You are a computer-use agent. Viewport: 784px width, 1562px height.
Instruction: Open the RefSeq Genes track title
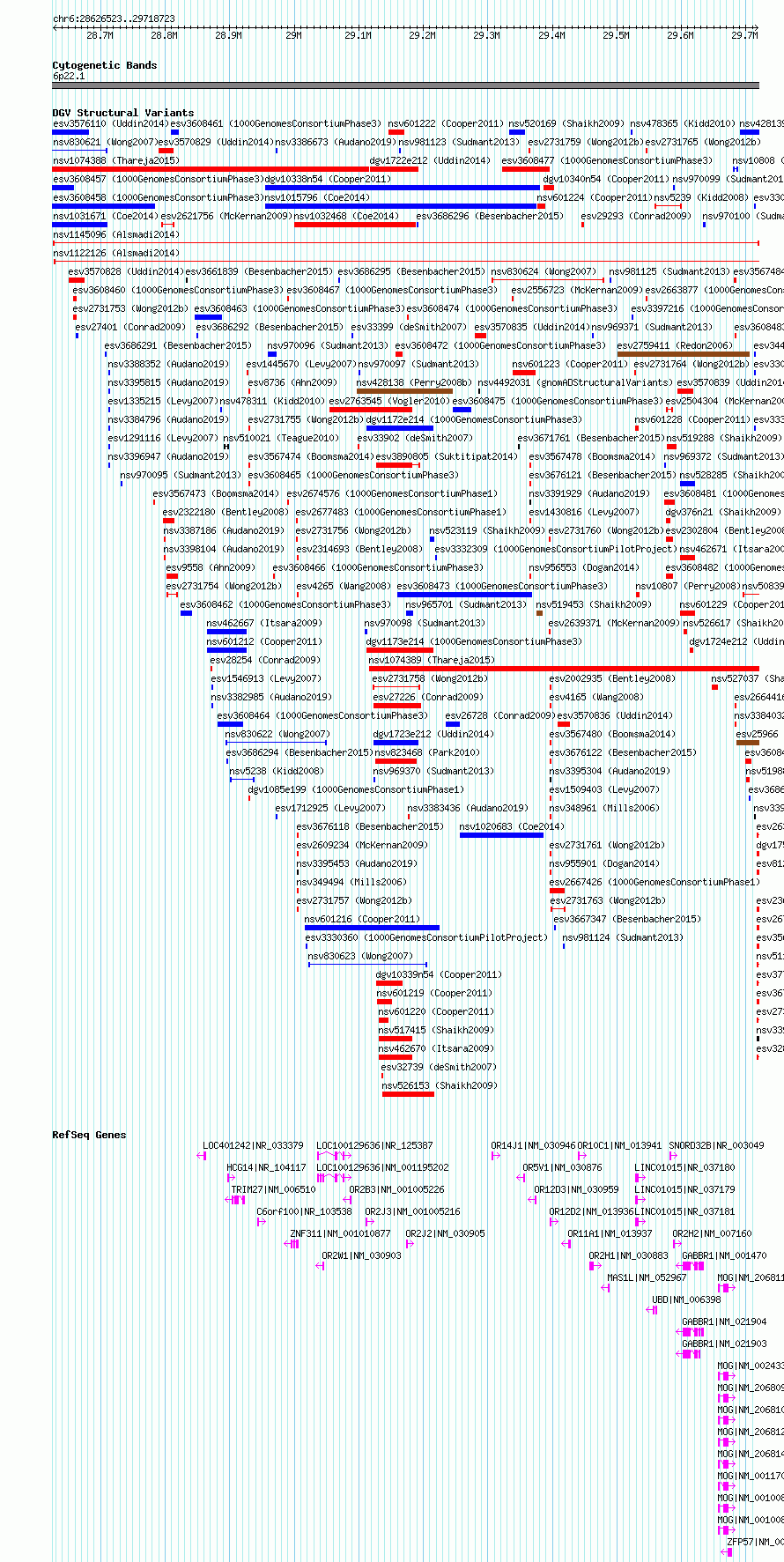click(89, 1135)
